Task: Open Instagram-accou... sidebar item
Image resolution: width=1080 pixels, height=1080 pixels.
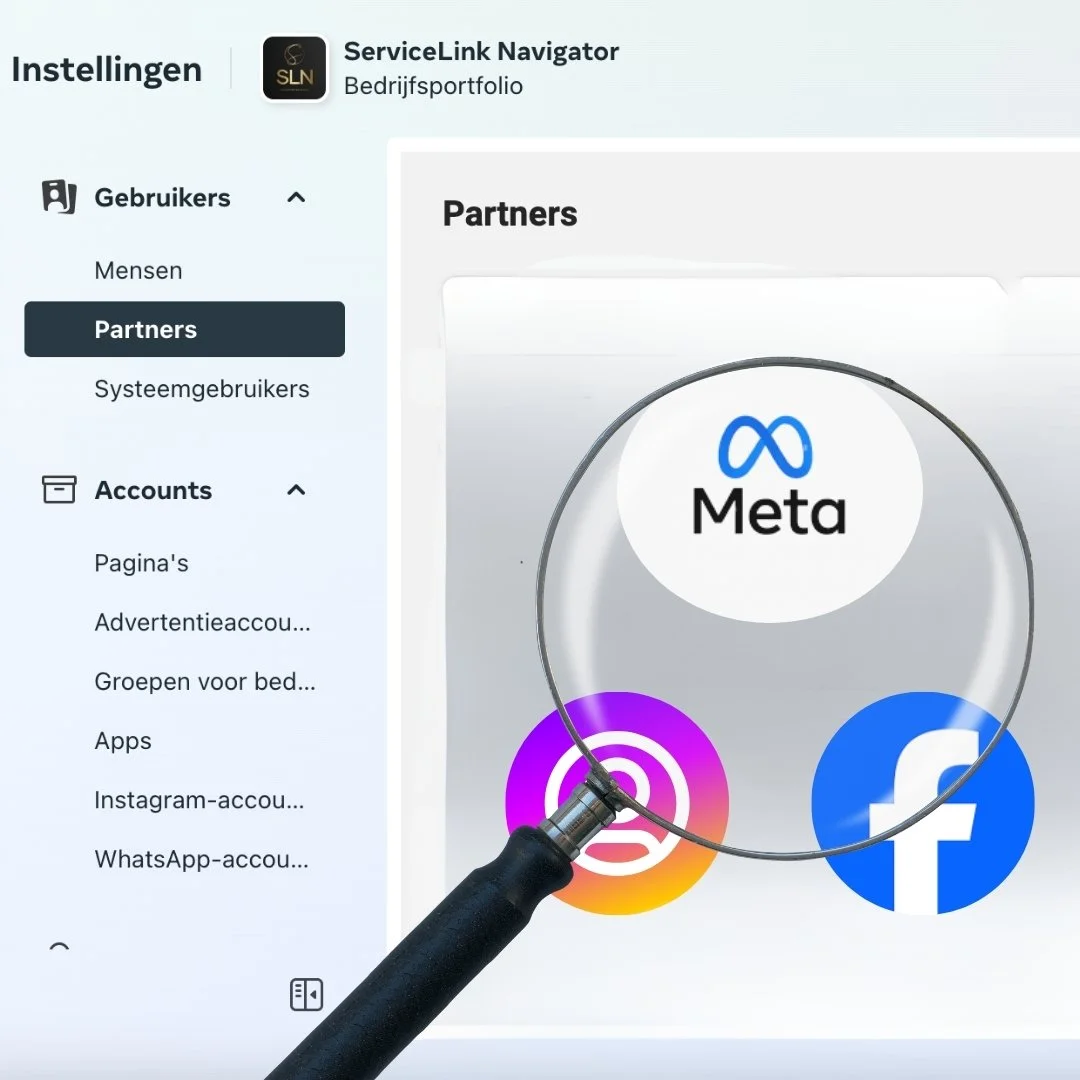Action: (199, 800)
